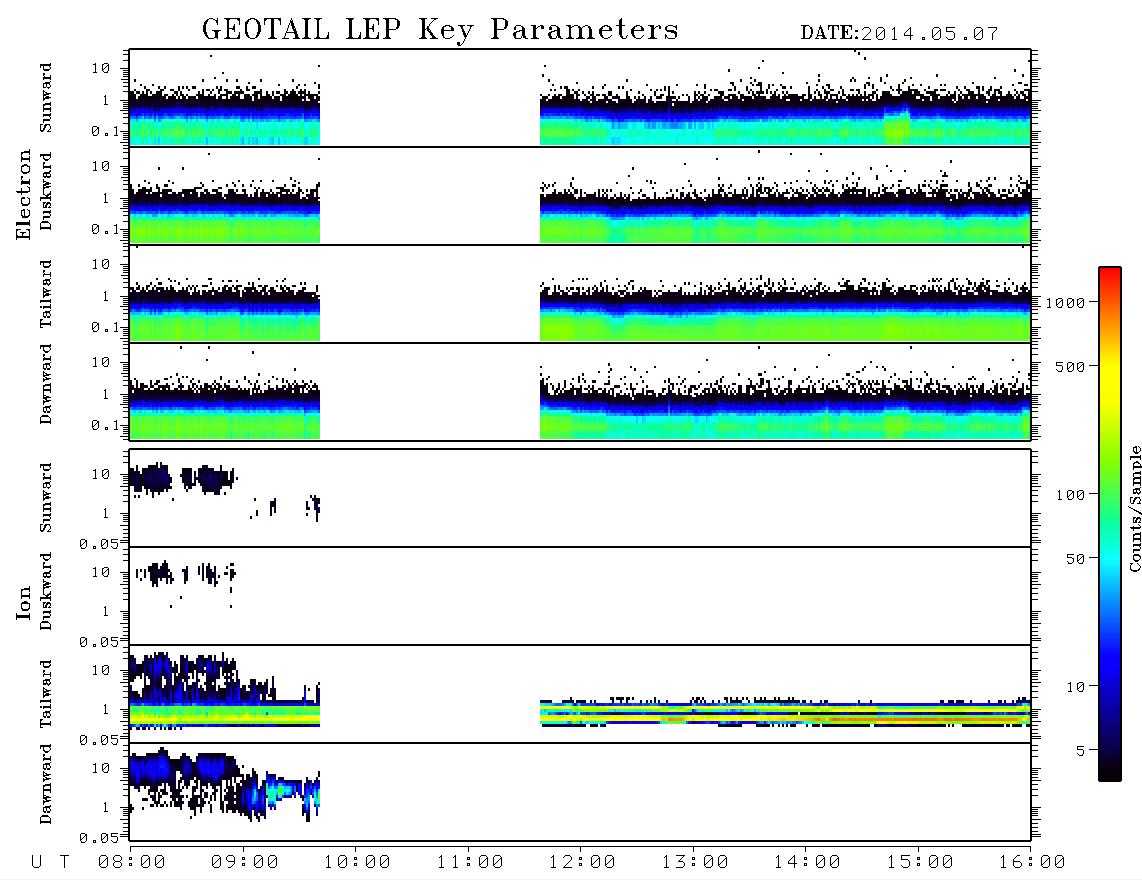Click the 10:00 time axis label

[x=357, y=863]
